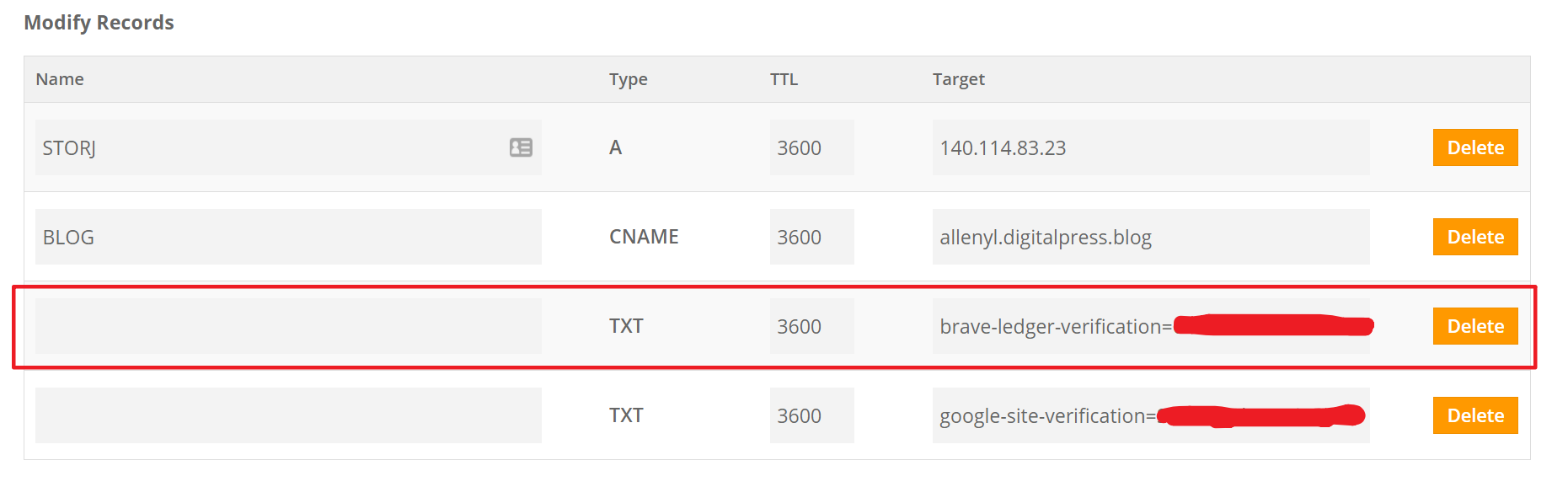Image resolution: width=1568 pixels, height=487 pixels.
Task: Edit the BLOG name field
Action: [x=288, y=237]
